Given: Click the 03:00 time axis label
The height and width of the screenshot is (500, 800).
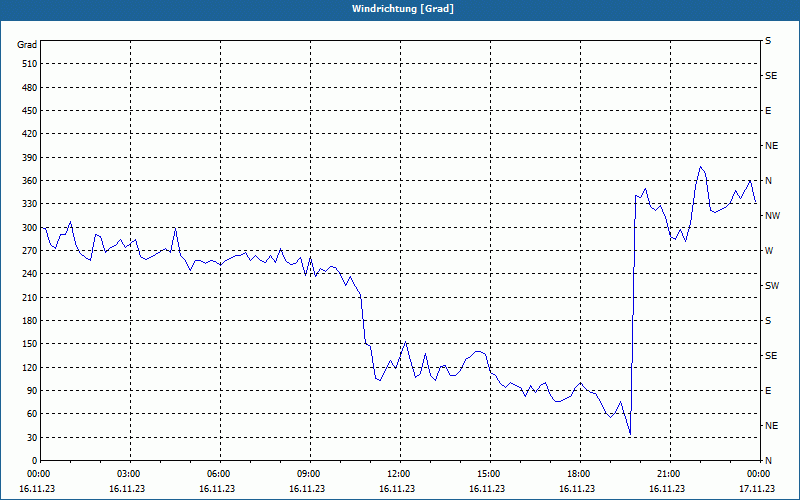Looking at the screenshot, I should point(130,473).
